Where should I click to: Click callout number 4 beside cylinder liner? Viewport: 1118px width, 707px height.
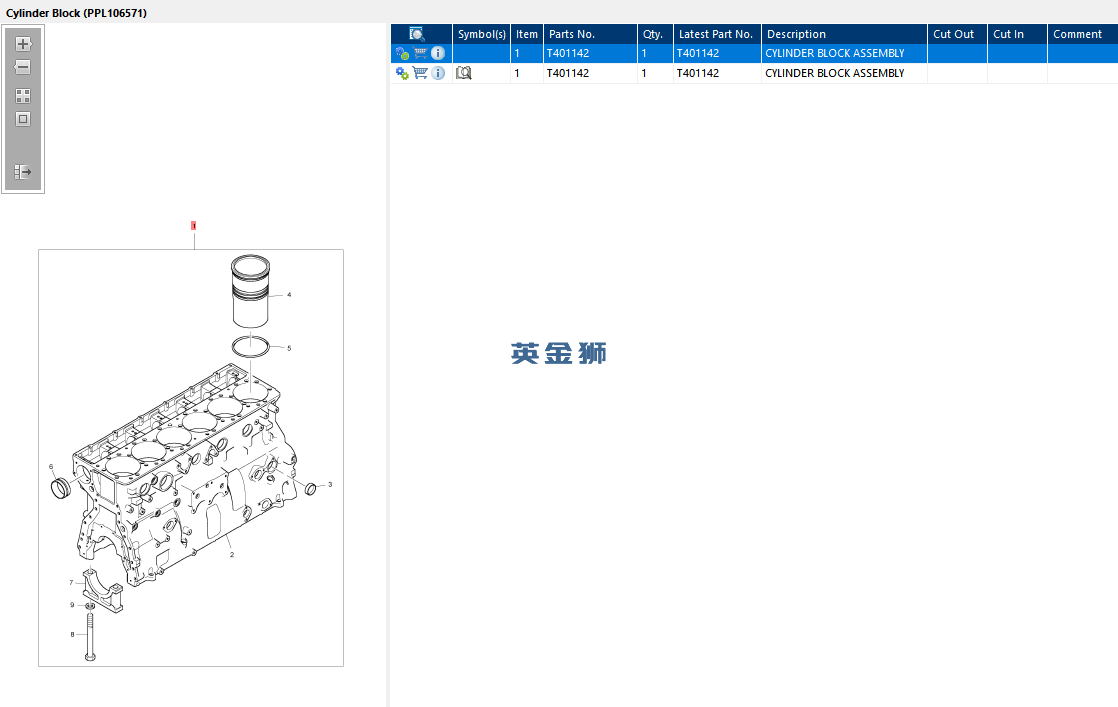[289, 294]
